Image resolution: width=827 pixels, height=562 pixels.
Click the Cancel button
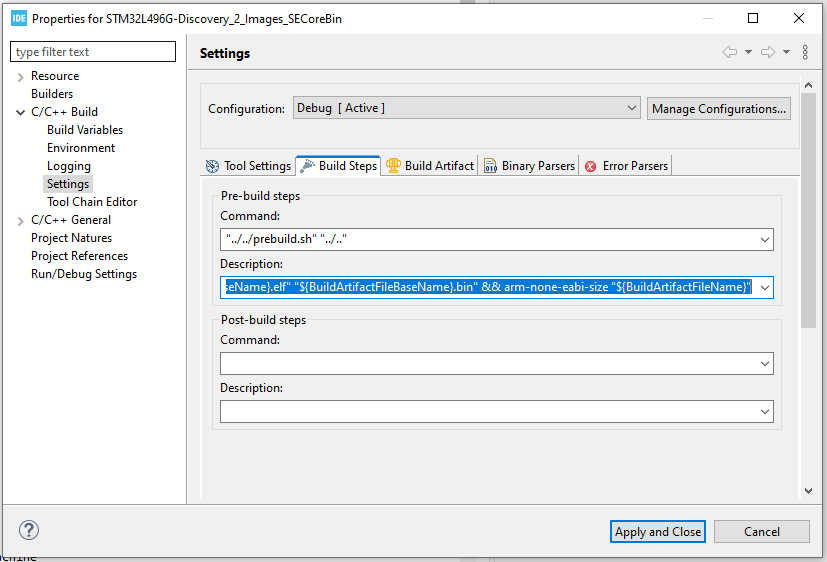coord(762,531)
